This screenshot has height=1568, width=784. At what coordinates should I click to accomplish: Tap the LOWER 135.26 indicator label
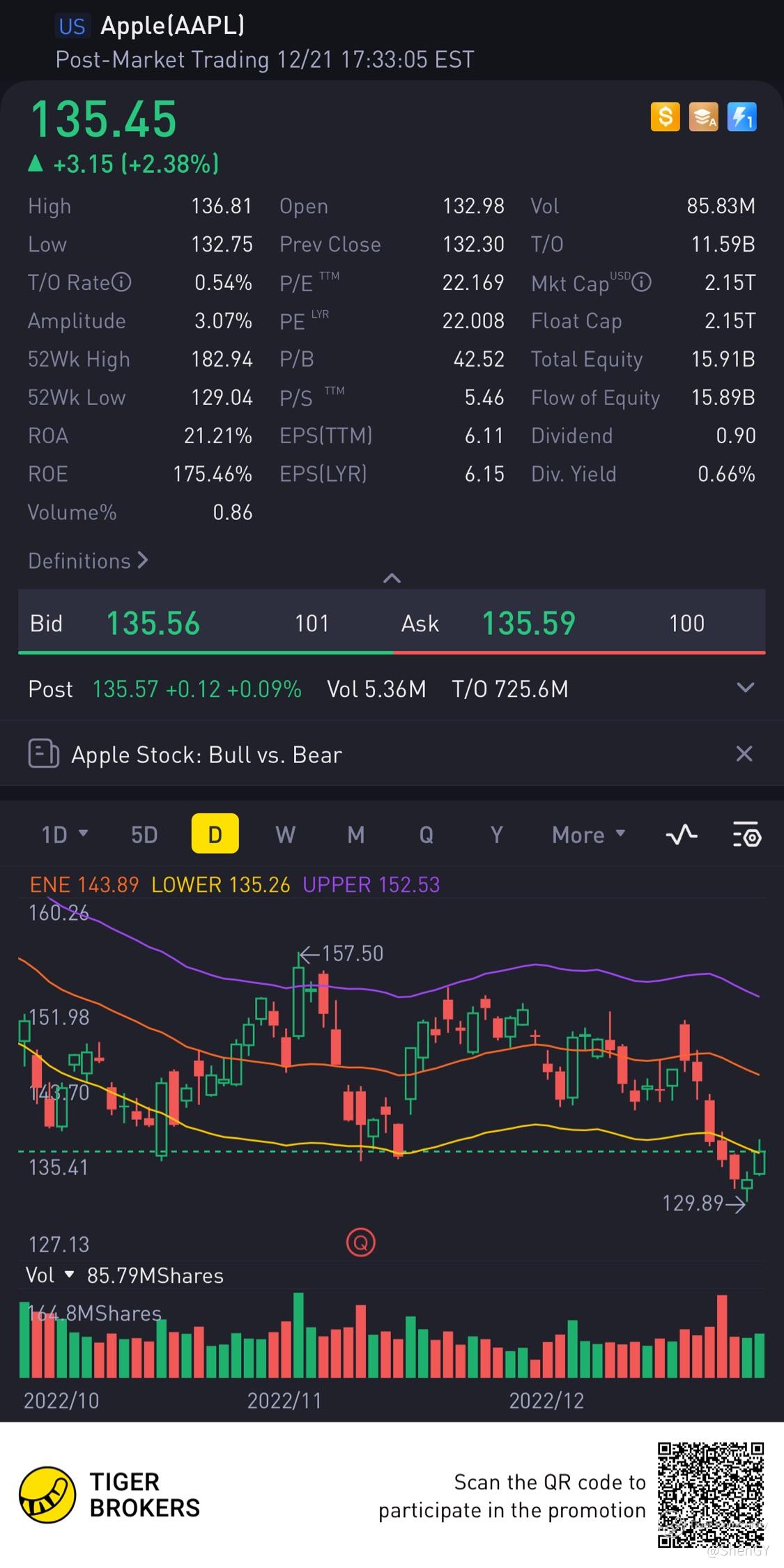pyautogui.click(x=220, y=884)
